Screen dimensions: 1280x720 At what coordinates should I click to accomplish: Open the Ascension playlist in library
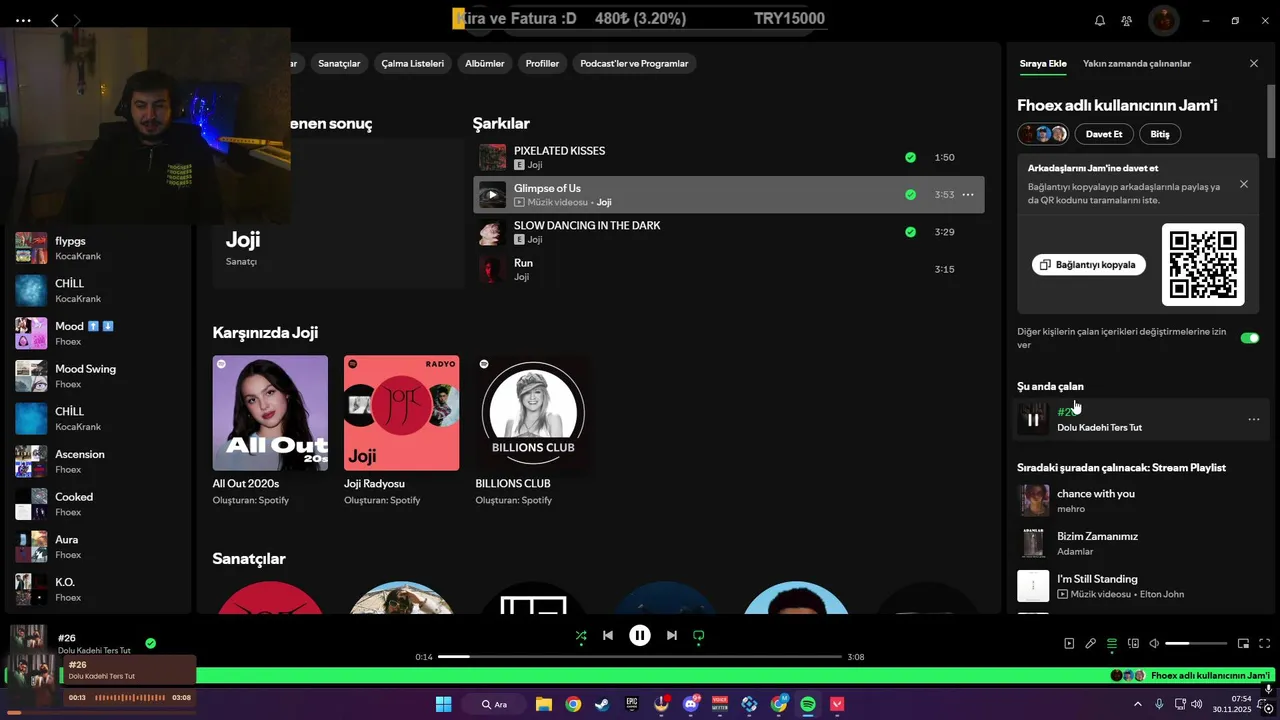point(98,461)
